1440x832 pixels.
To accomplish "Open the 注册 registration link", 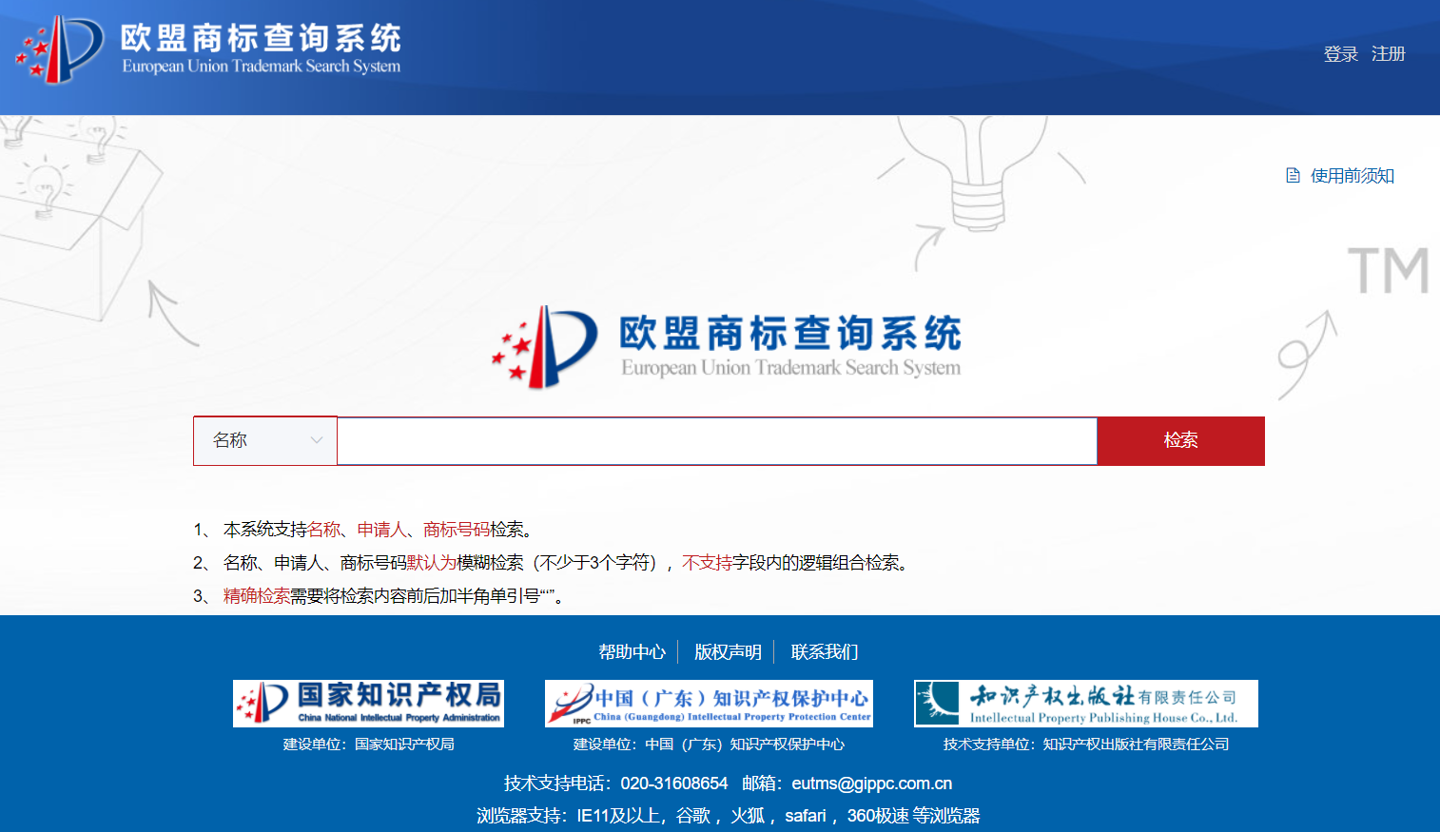I will (1388, 54).
